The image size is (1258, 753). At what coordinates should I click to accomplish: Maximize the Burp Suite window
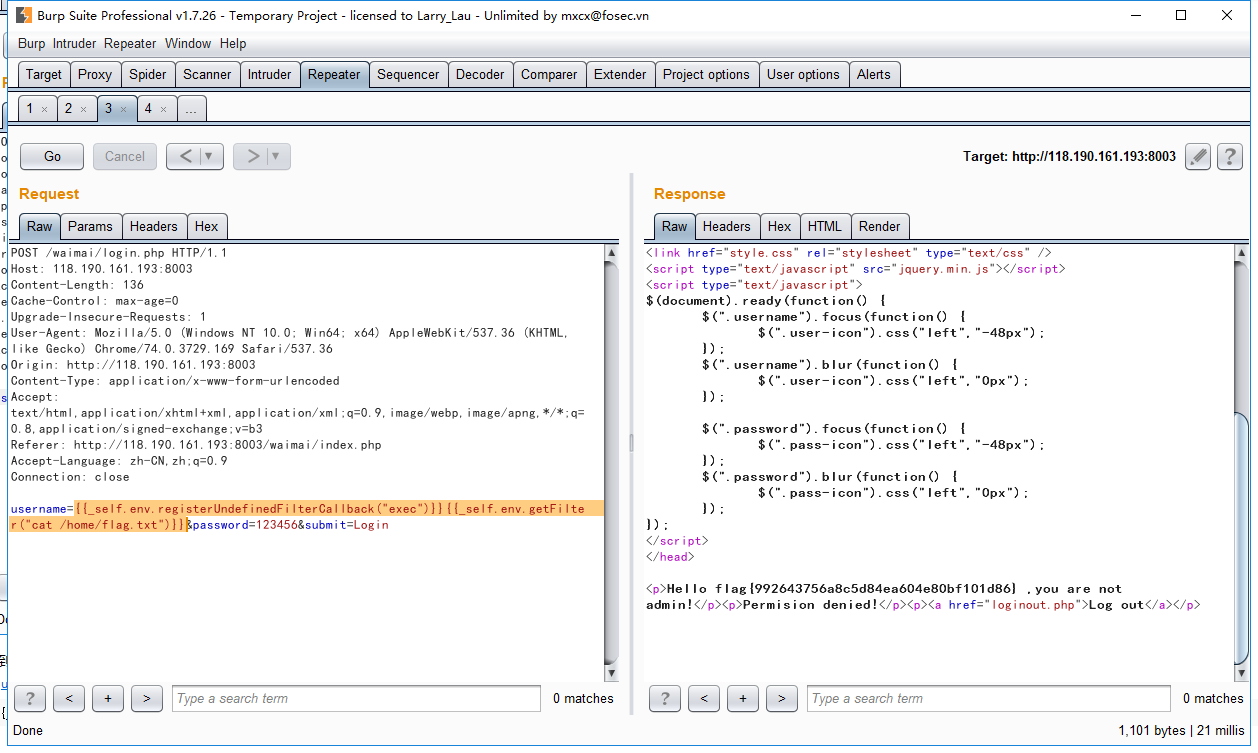[1181, 15]
